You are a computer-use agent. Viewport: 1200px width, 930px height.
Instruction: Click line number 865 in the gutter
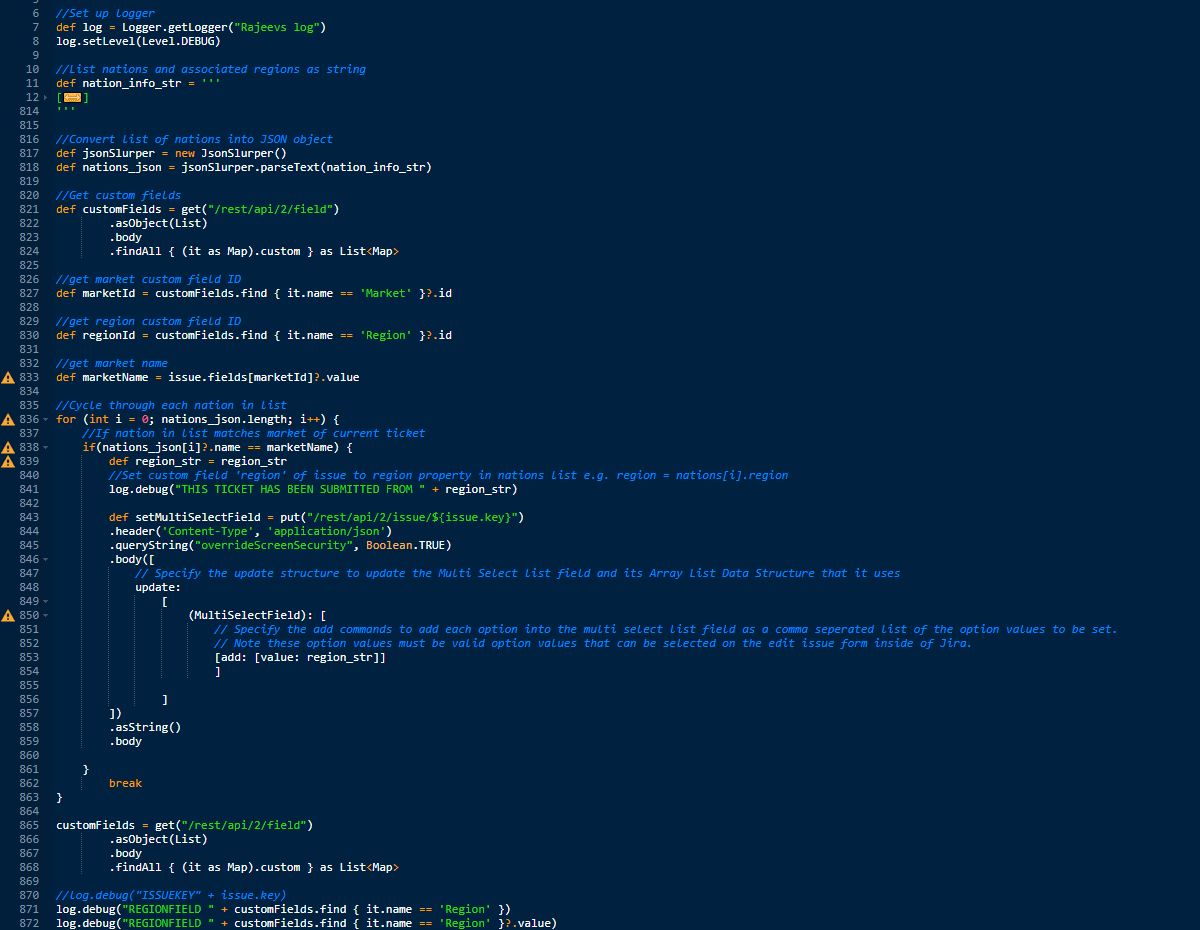[31, 825]
